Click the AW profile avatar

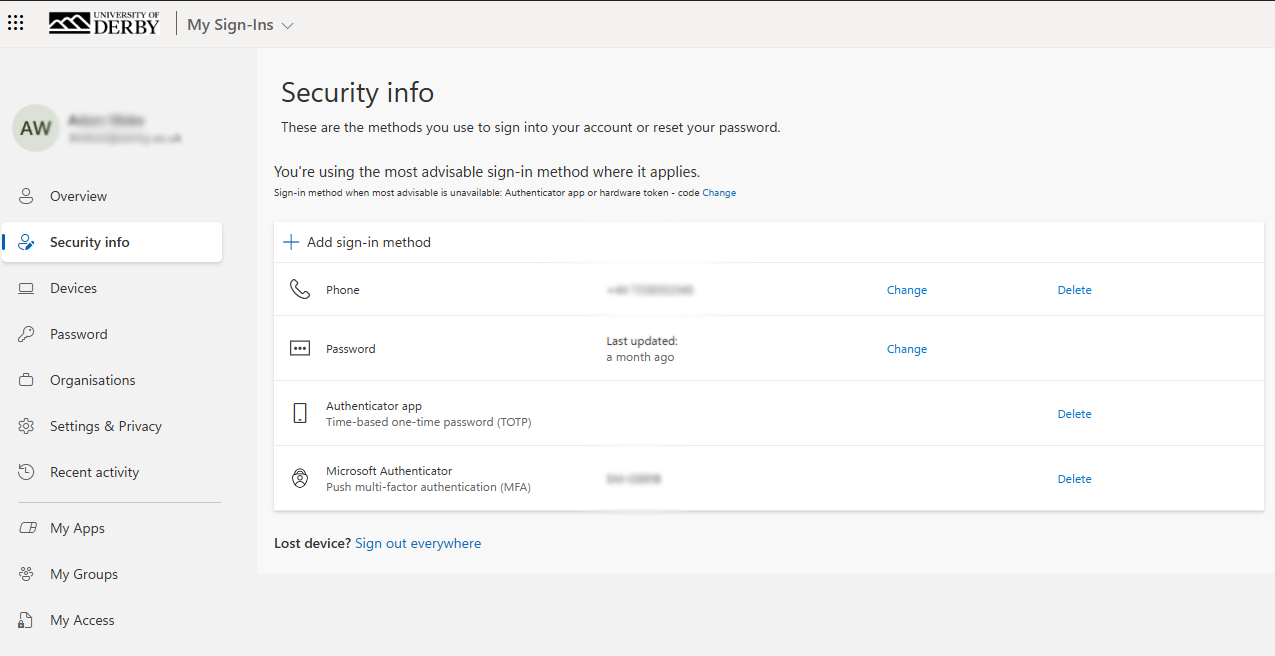(x=35, y=128)
